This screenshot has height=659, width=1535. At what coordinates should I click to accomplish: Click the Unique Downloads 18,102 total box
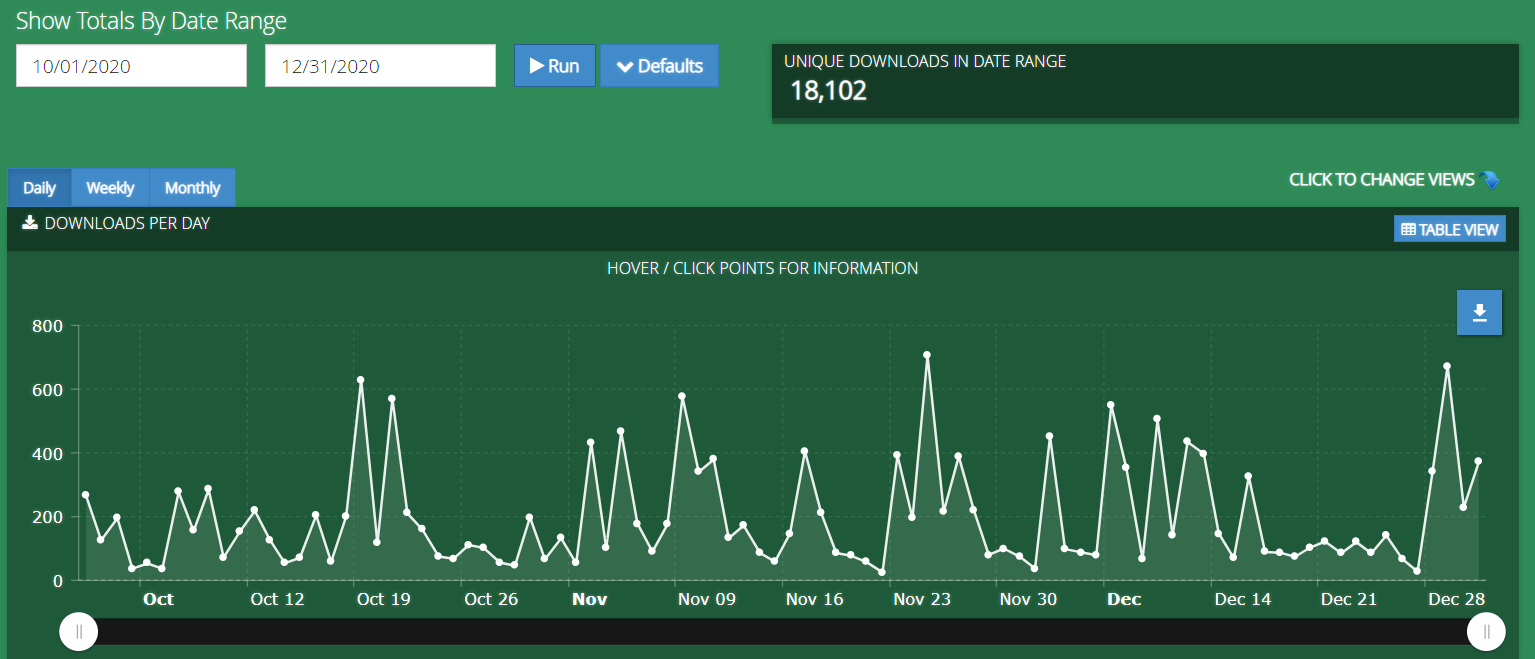[1144, 82]
